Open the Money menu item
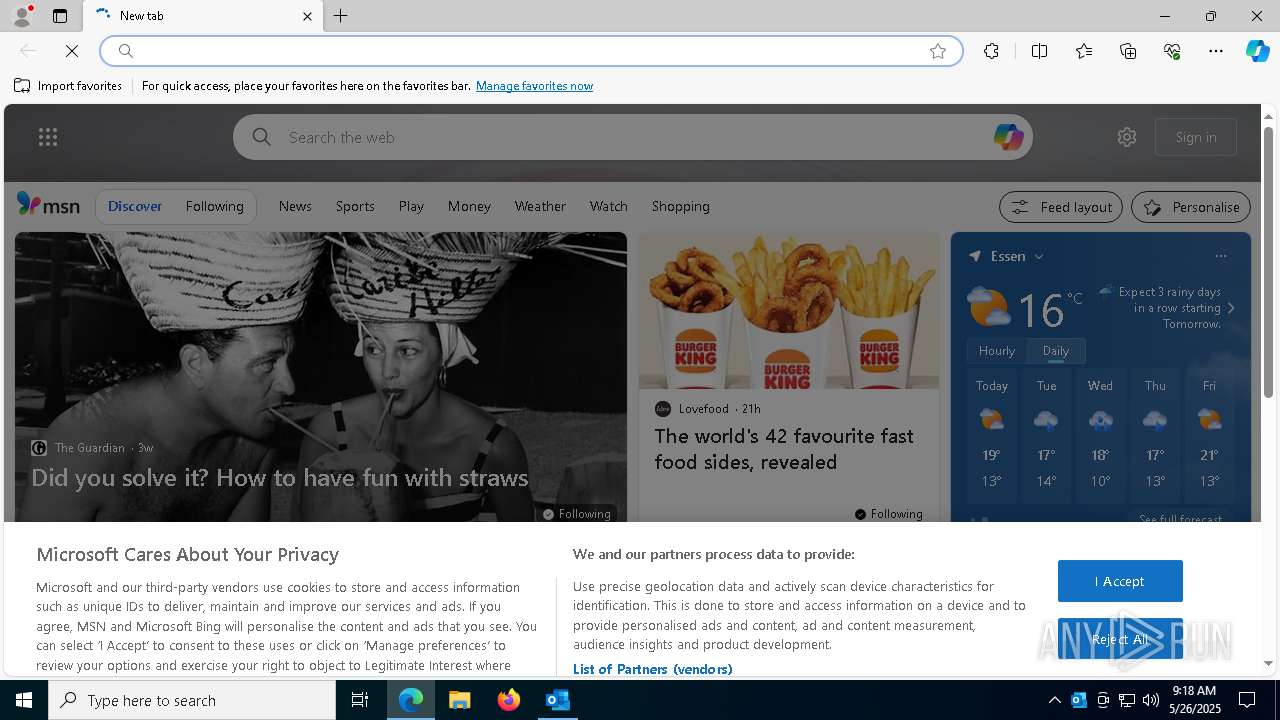This screenshot has width=1280, height=720. point(469,206)
